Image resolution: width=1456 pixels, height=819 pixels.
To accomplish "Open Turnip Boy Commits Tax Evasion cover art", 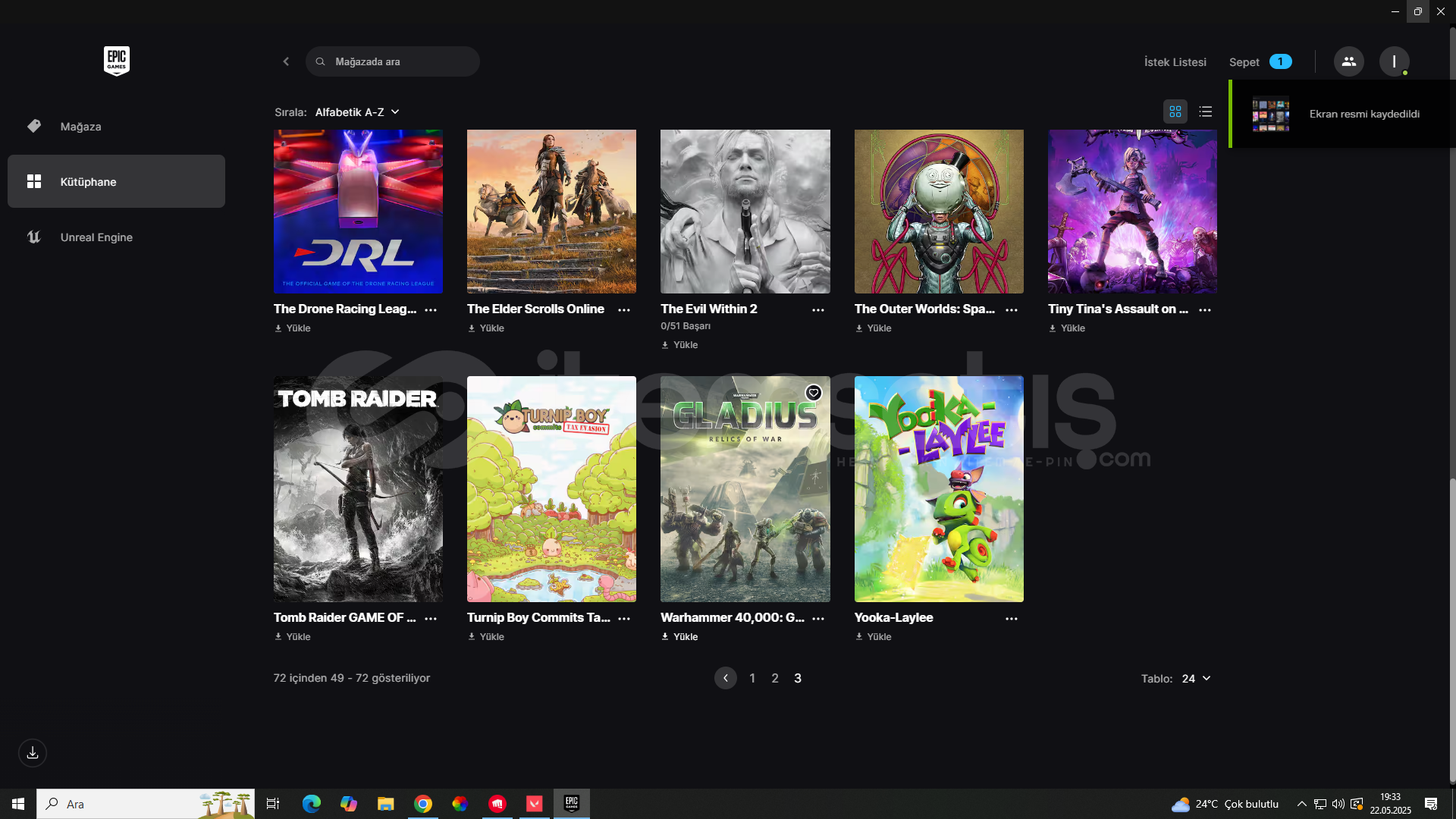I will pos(551,489).
